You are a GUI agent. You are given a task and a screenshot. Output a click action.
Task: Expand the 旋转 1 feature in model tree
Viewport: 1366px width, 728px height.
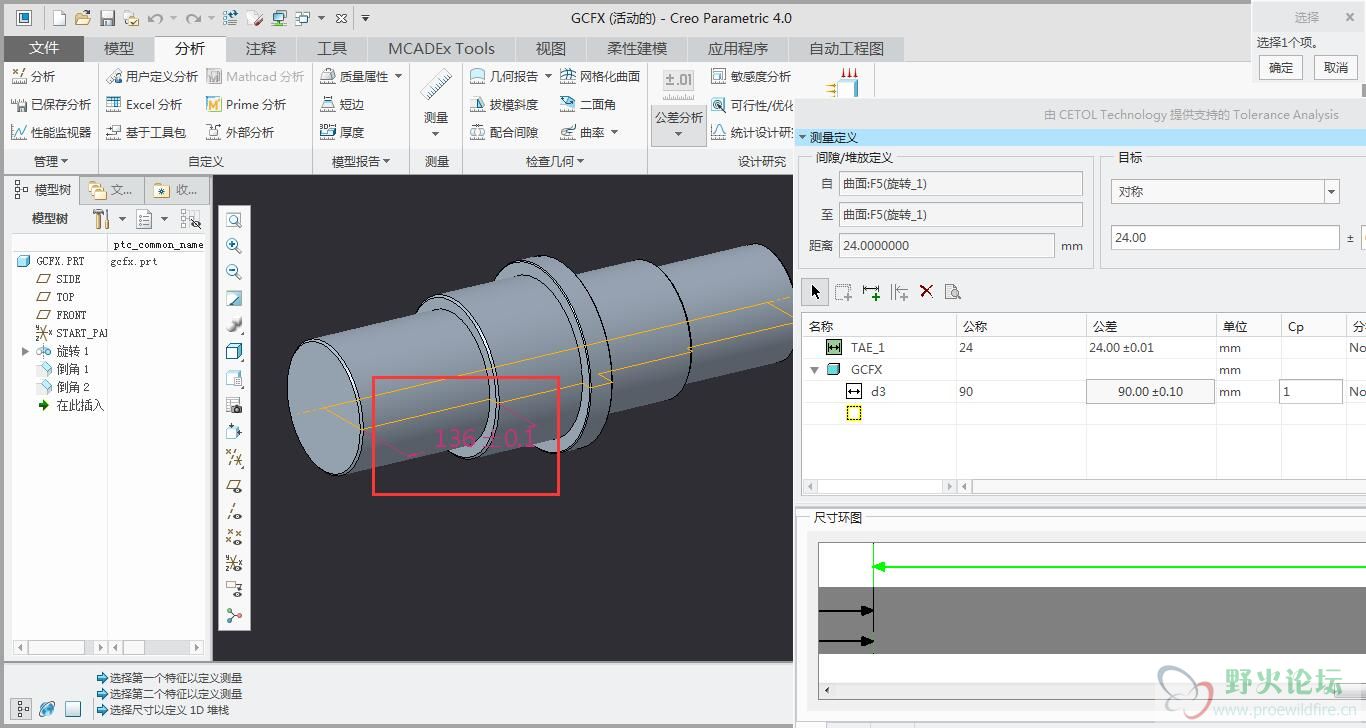point(25,351)
